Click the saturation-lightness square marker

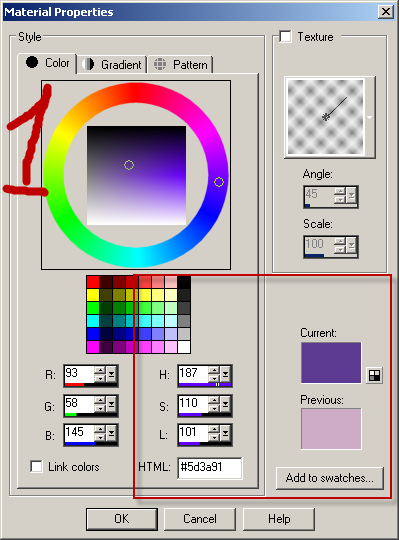coord(129,165)
